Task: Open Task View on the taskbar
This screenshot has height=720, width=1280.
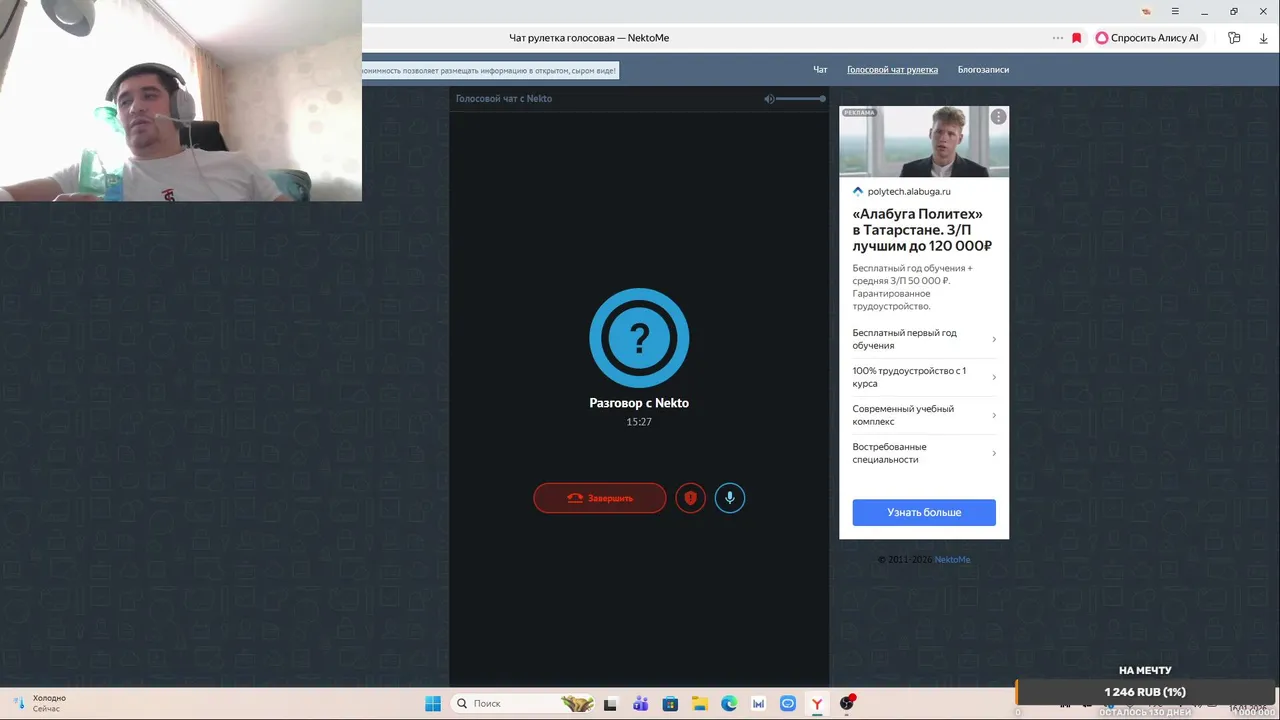Action: [x=611, y=704]
